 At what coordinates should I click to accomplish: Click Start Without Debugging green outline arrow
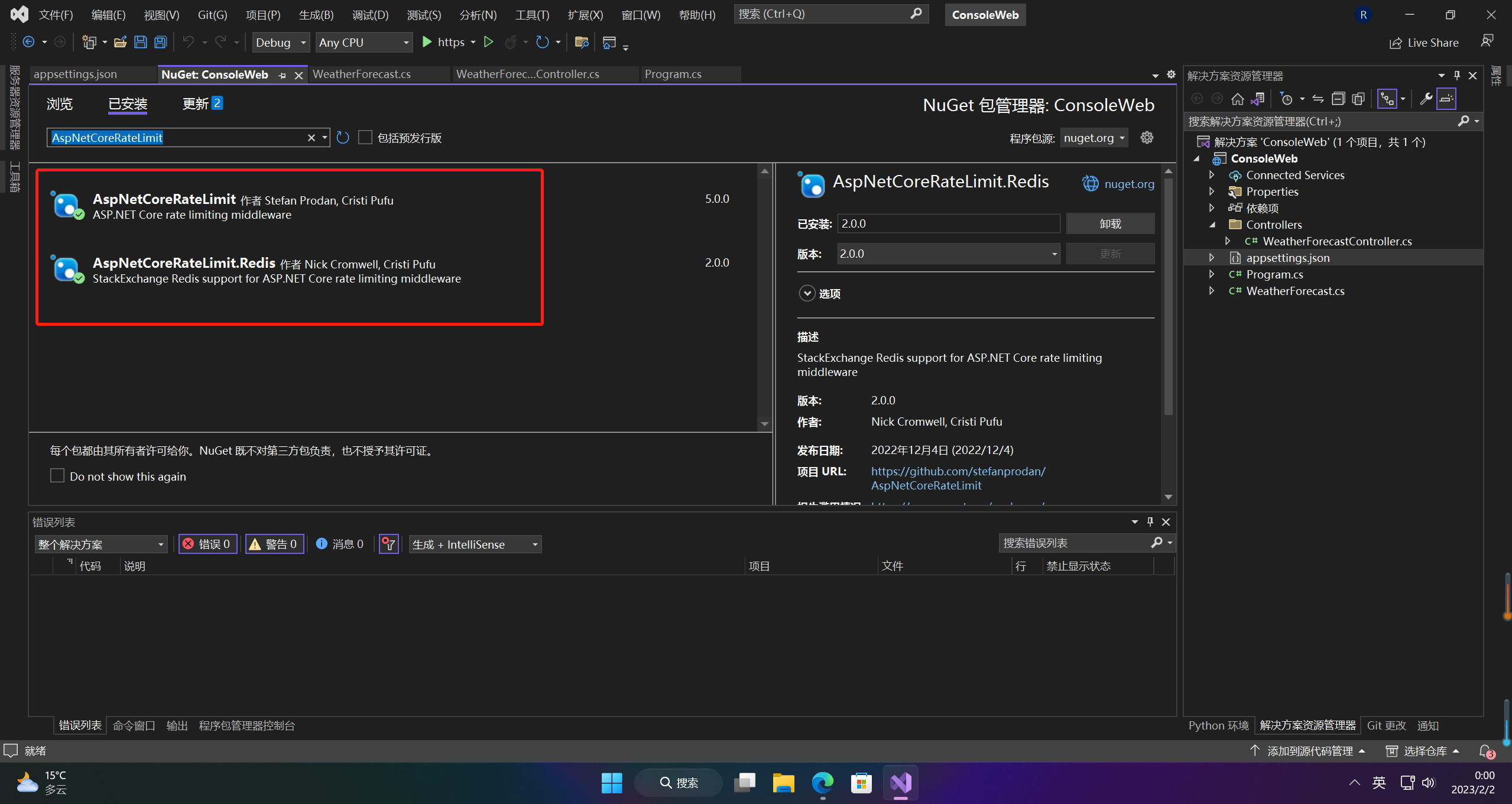tap(488, 42)
